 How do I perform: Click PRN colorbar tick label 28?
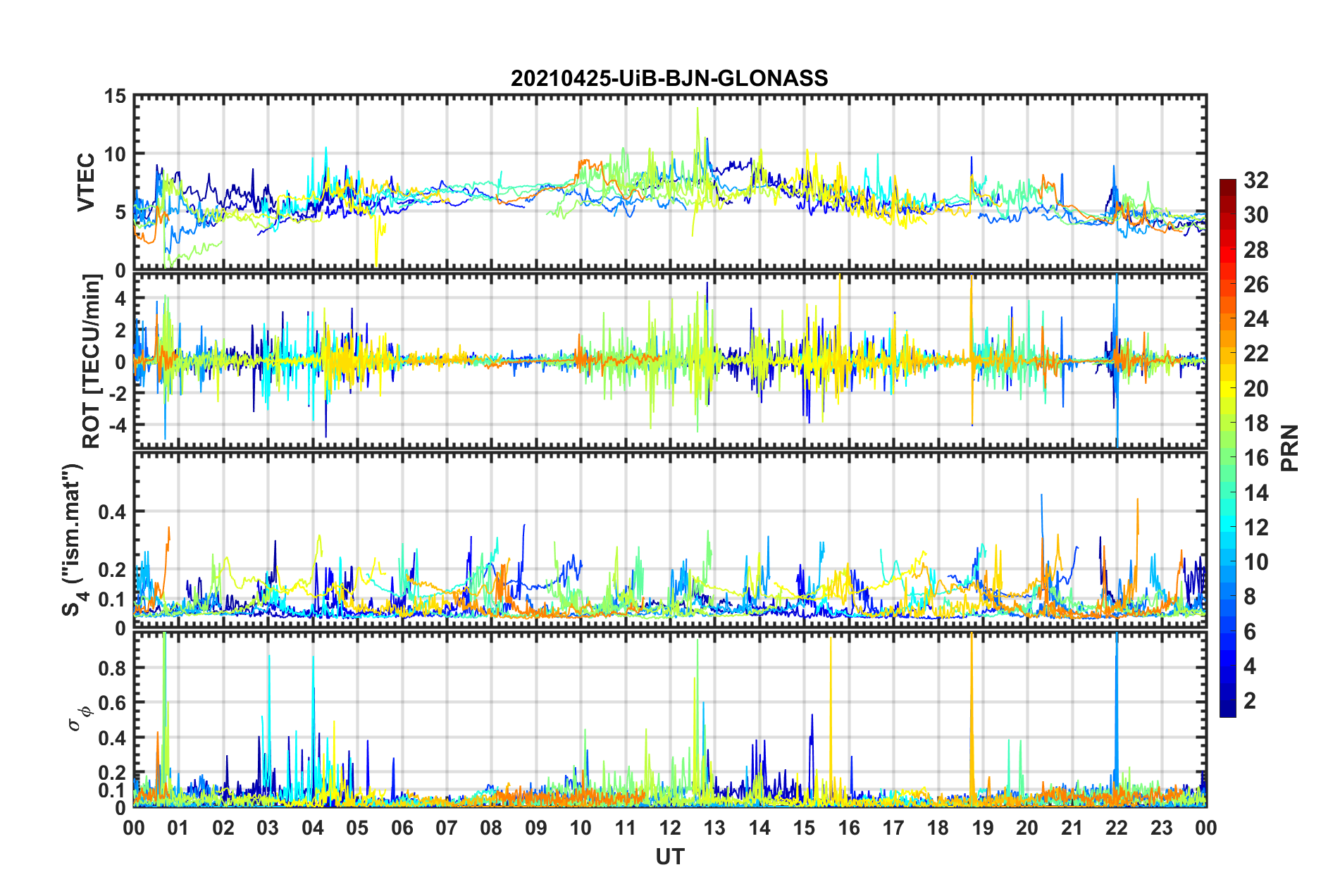coord(1256,250)
